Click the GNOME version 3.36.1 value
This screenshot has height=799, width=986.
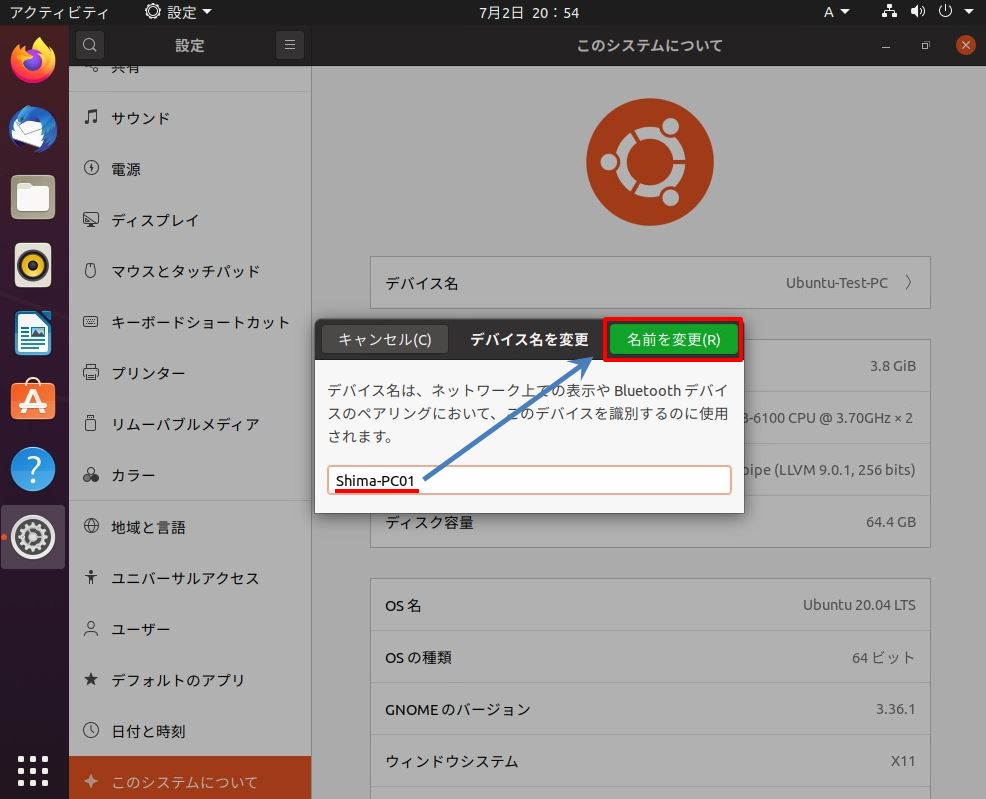tap(895, 709)
